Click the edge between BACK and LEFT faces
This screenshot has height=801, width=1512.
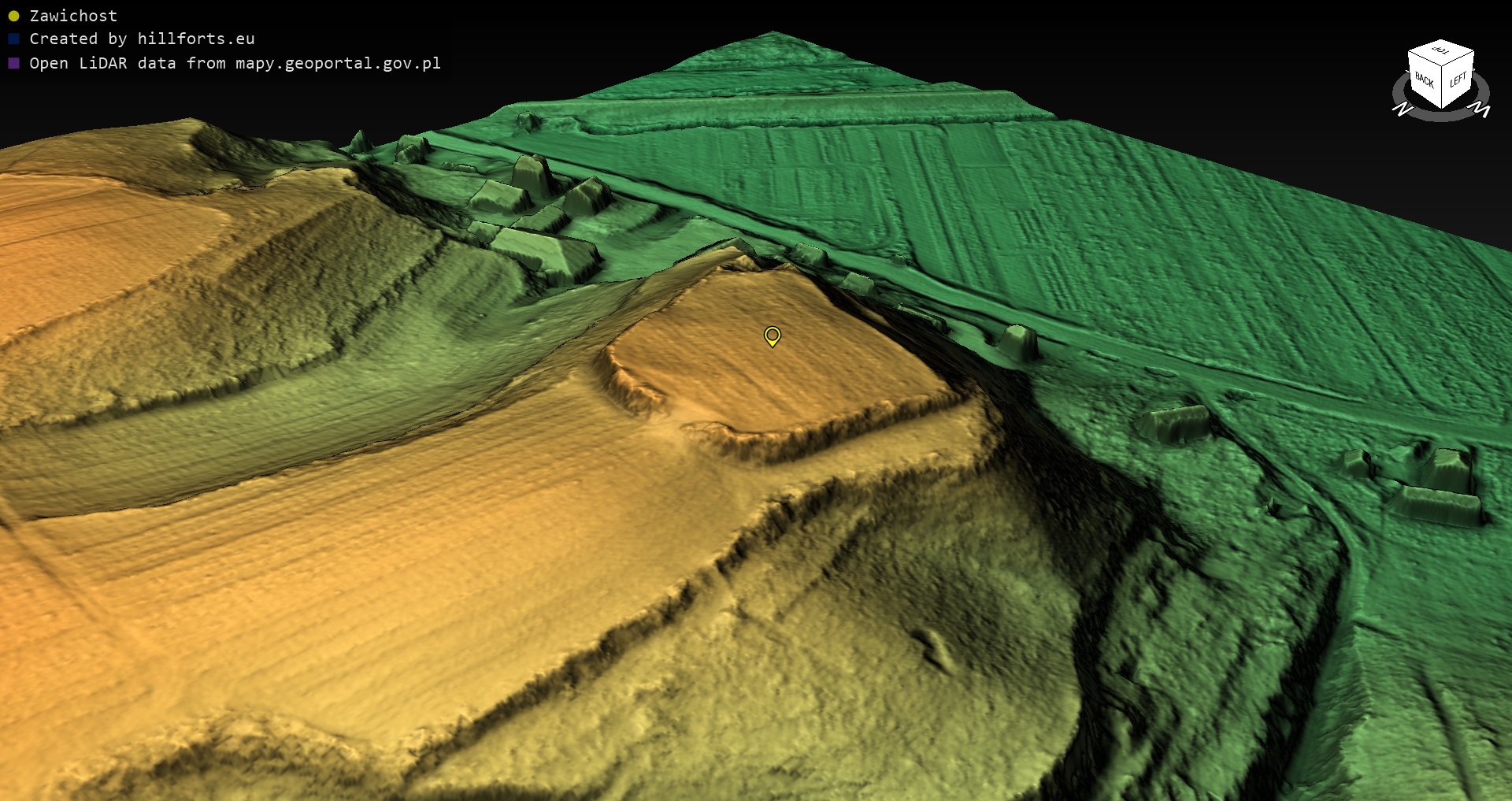(1442, 87)
